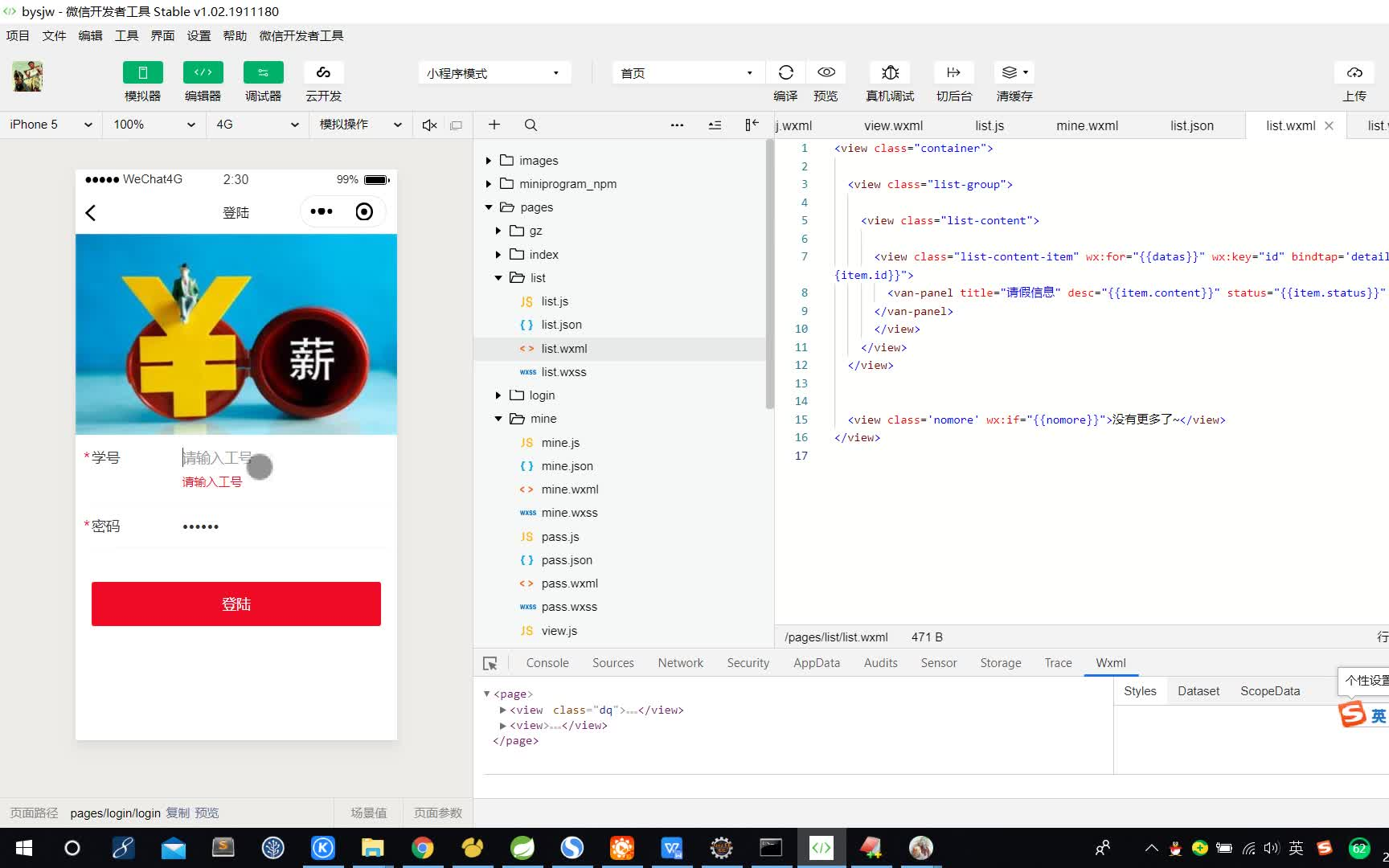
Task: Switch to the Console devtools tab
Action: pyautogui.click(x=547, y=663)
